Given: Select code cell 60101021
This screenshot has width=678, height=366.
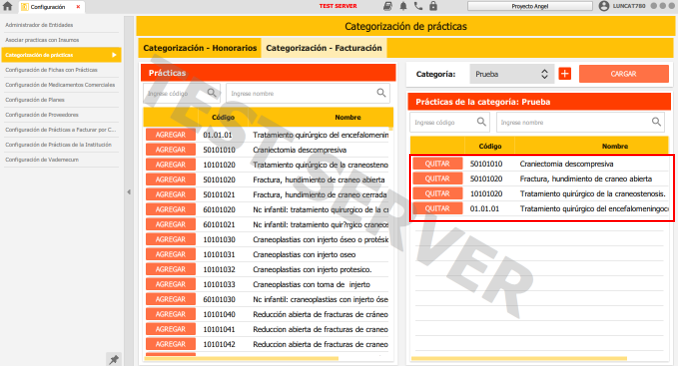Looking at the screenshot, I should (x=219, y=225).
